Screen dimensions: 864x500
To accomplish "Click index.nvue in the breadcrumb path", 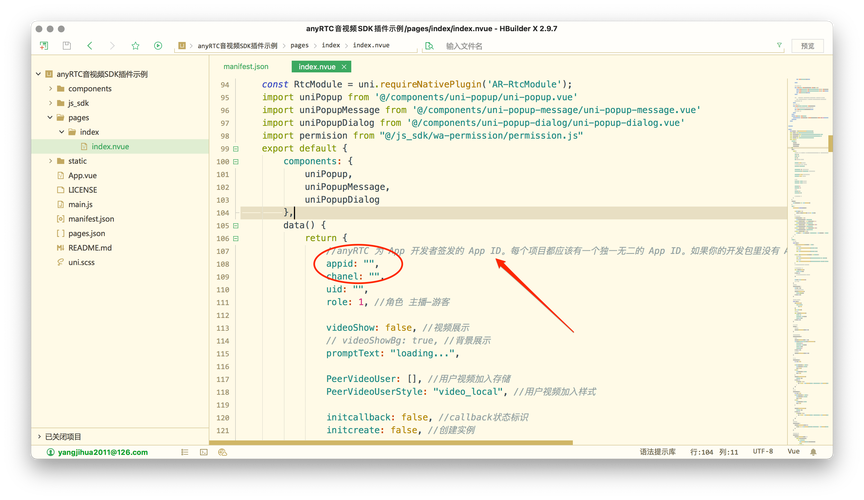I will click(x=371, y=46).
